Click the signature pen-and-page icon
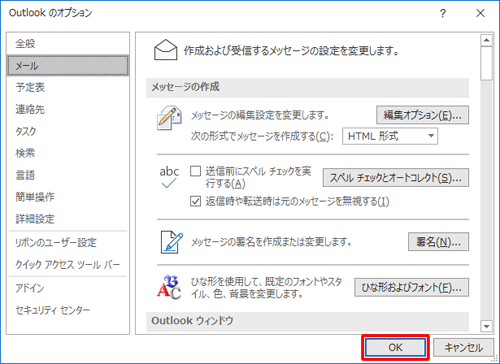500x364 pixels. 172,242
